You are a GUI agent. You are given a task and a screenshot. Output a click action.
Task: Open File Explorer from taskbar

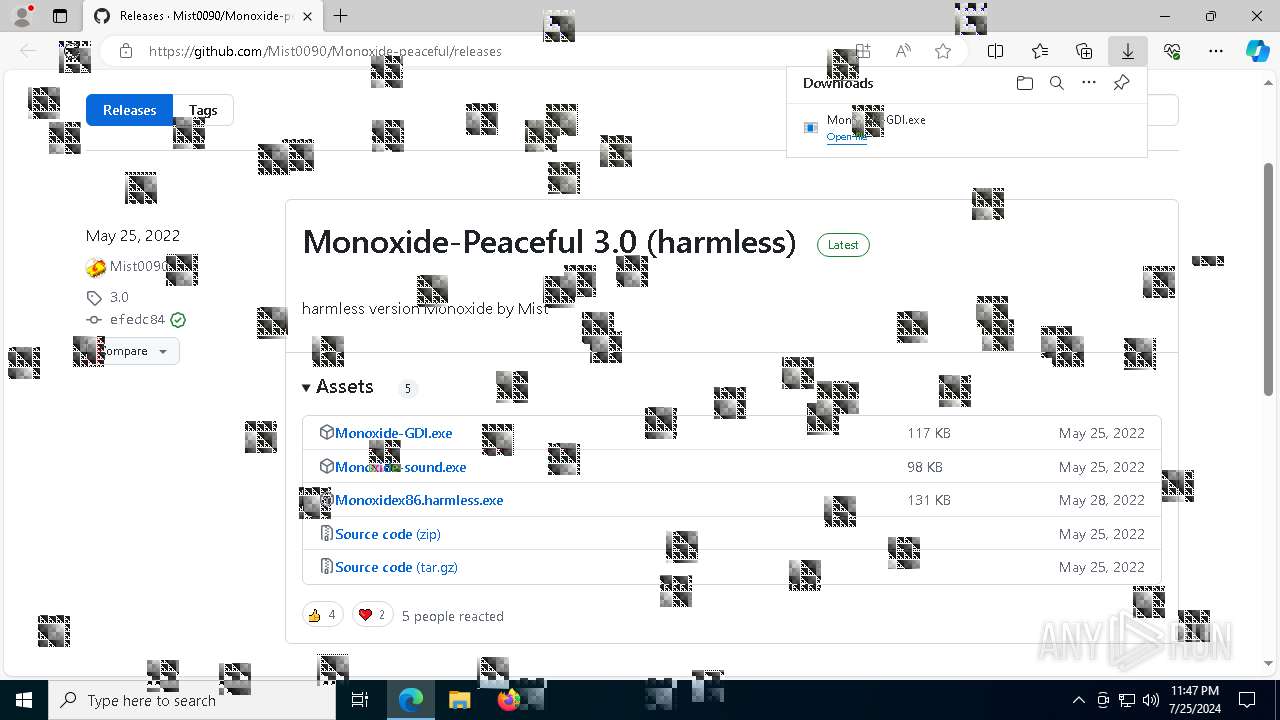pyautogui.click(x=459, y=700)
